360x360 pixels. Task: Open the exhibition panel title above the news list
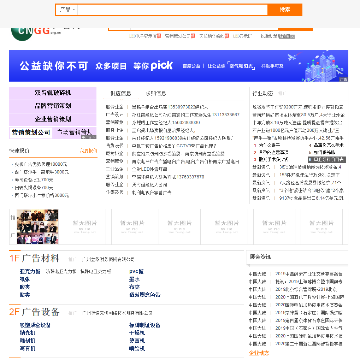260,257
